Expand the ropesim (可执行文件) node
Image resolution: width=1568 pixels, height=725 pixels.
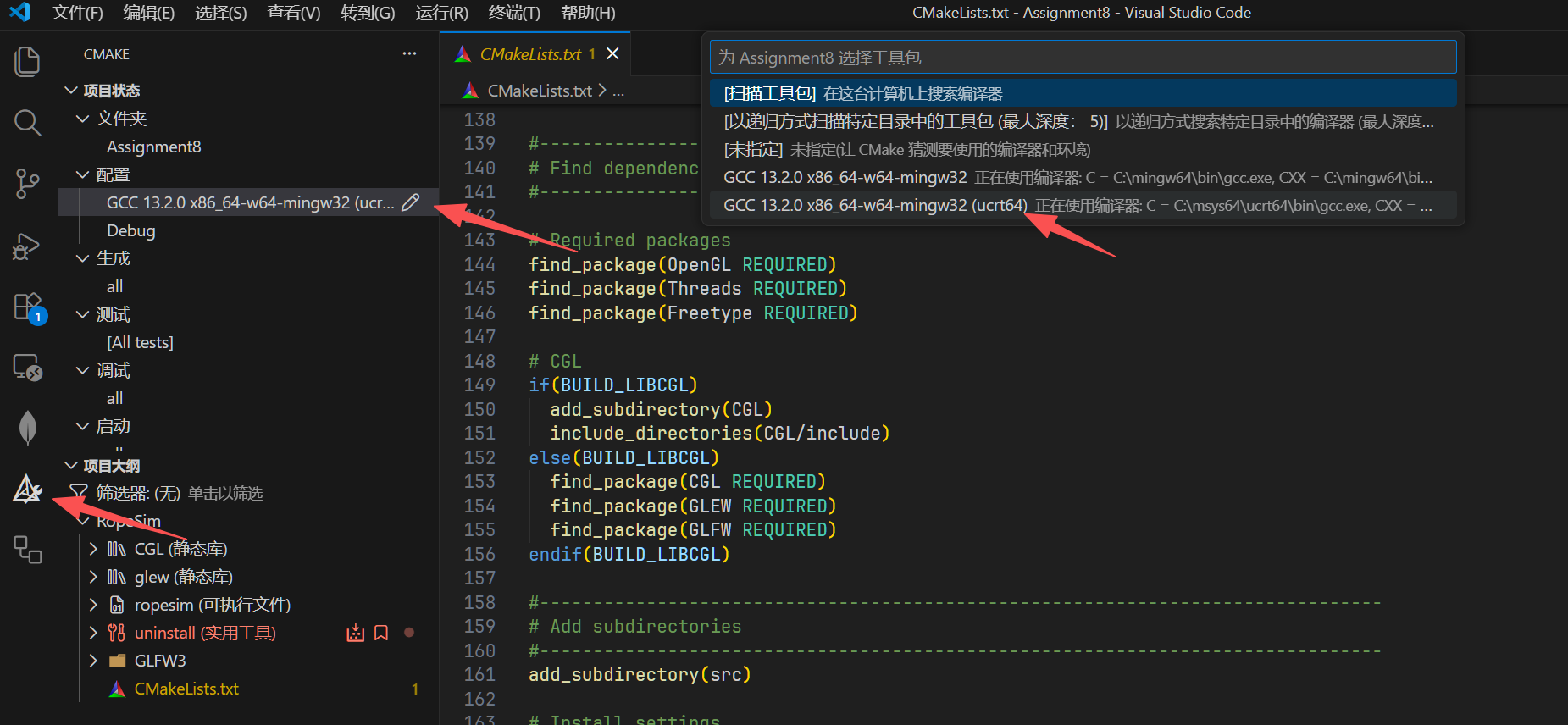[93, 605]
